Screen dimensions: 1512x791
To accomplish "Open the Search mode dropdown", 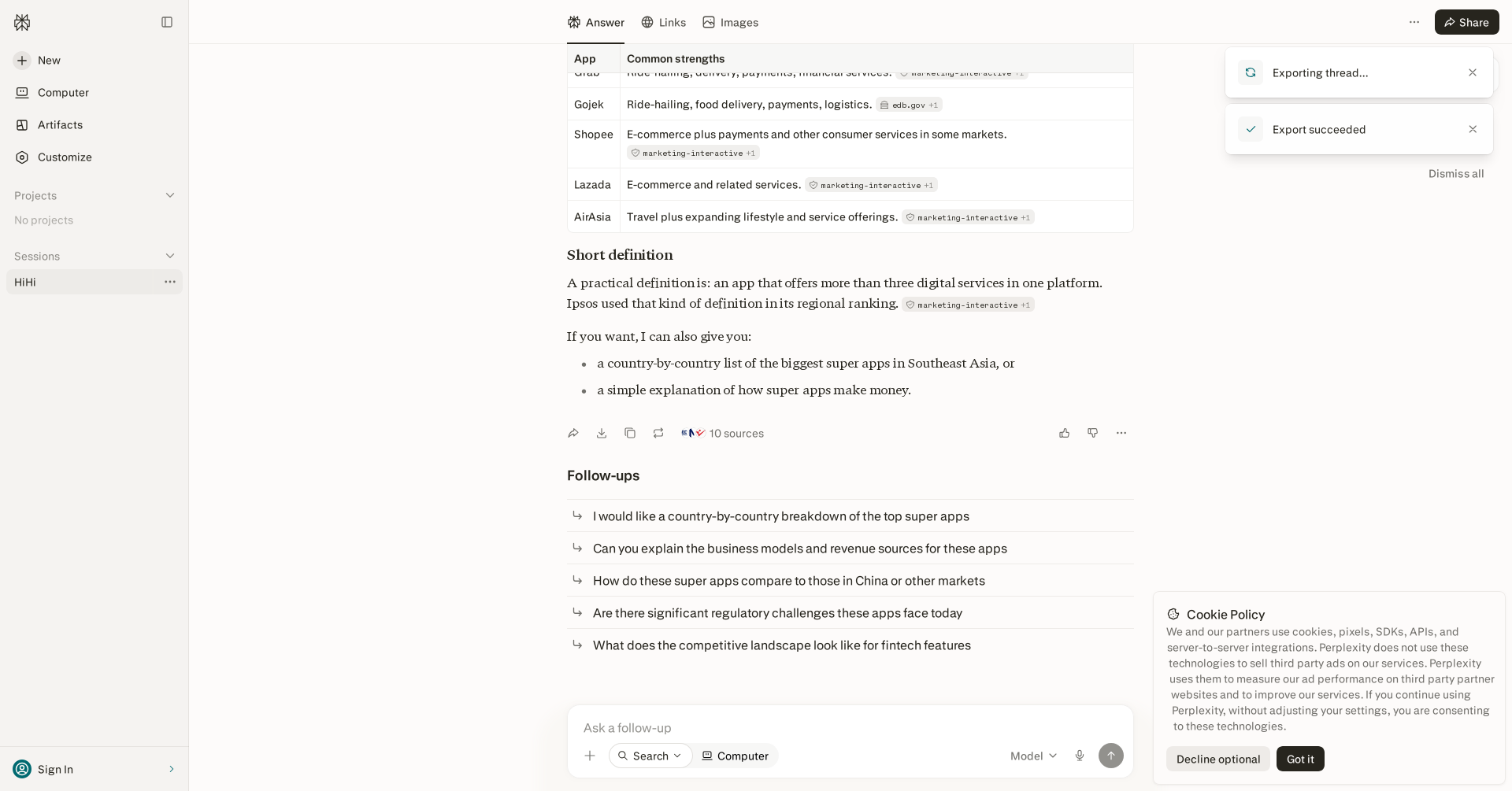I will click(650, 756).
